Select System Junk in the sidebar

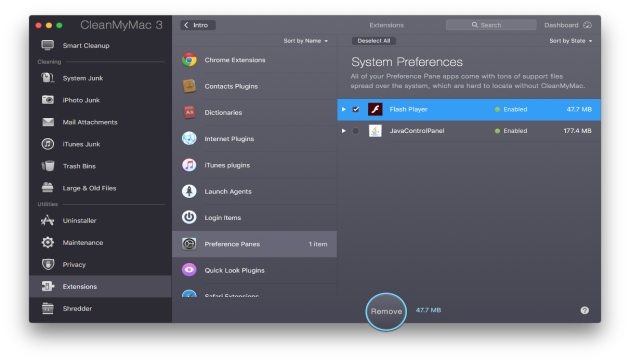pyautogui.click(x=100, y=78)
